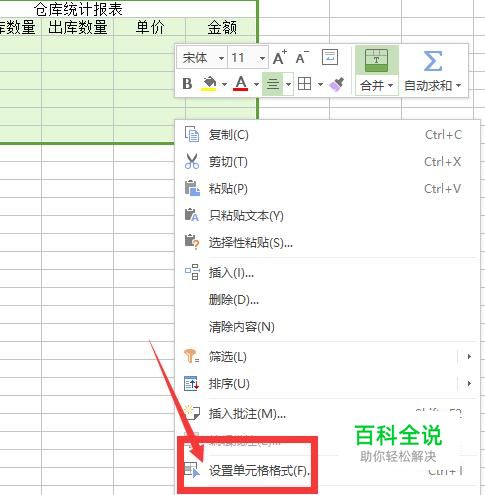Click the increase font size icon
Viewport: 485px width, 495px height.
279,58
